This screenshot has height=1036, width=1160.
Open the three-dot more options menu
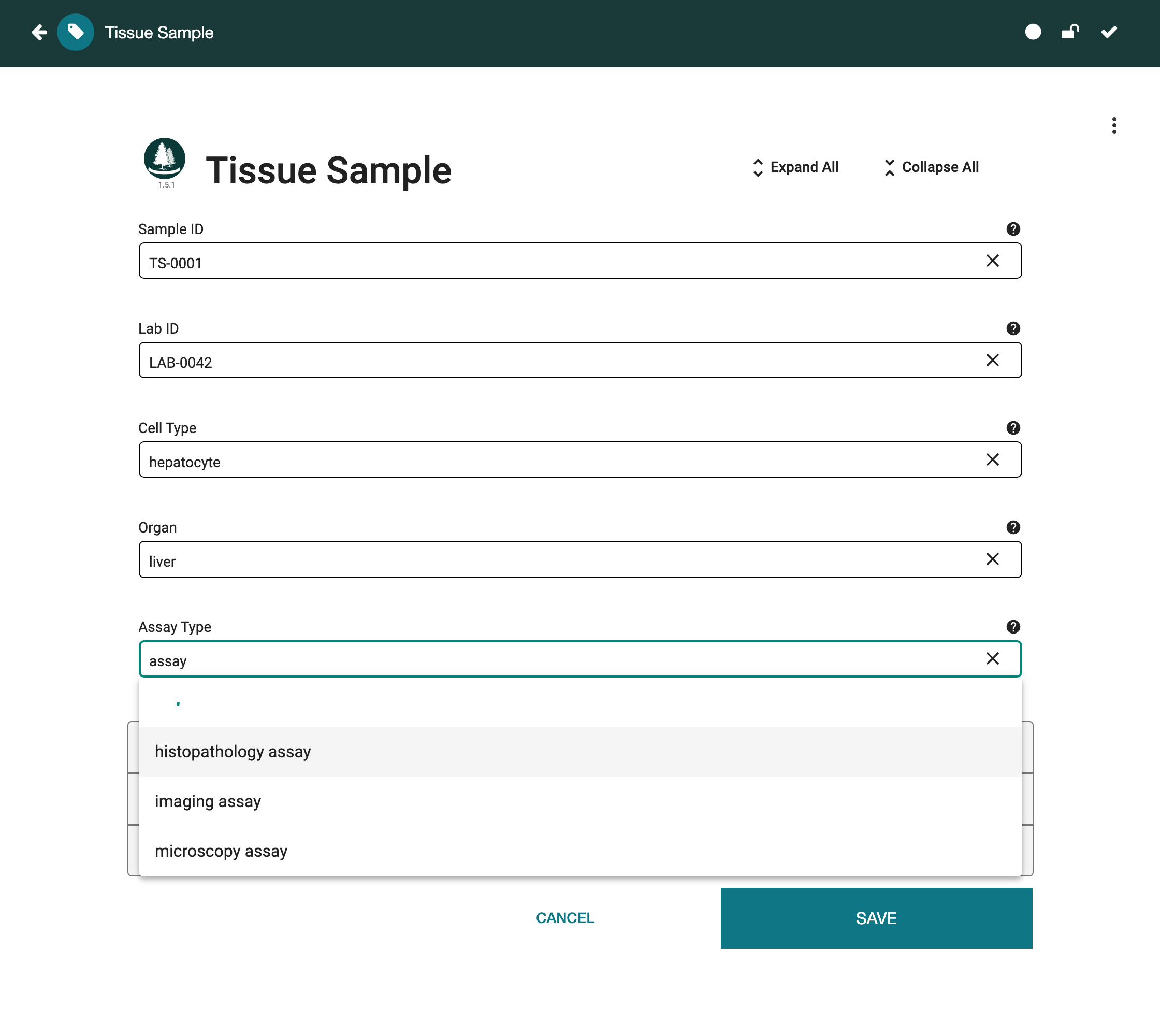pyautogui.click(x=1114, y=125)
